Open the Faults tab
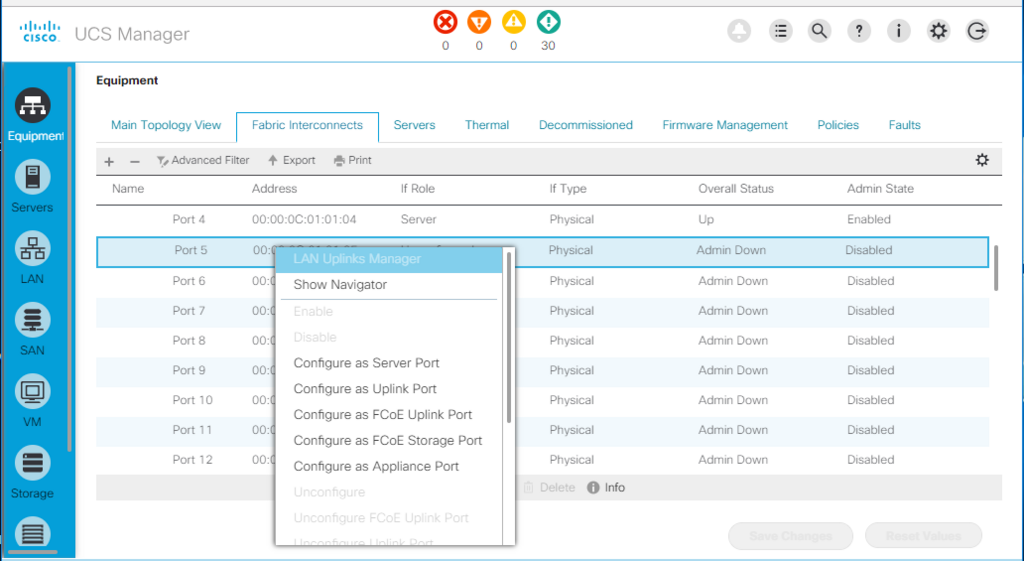 [x=904, y=125]
